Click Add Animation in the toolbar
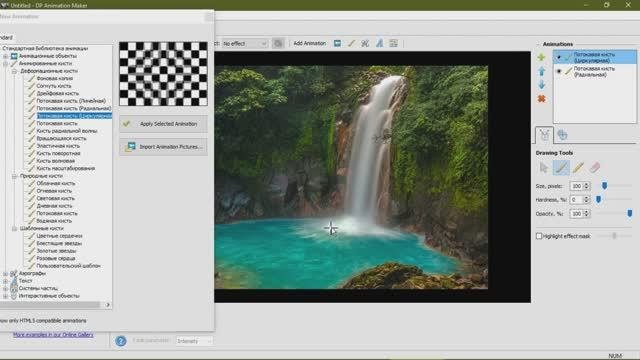640x360 pixels. pyautogui.click(x=310, y=43)
